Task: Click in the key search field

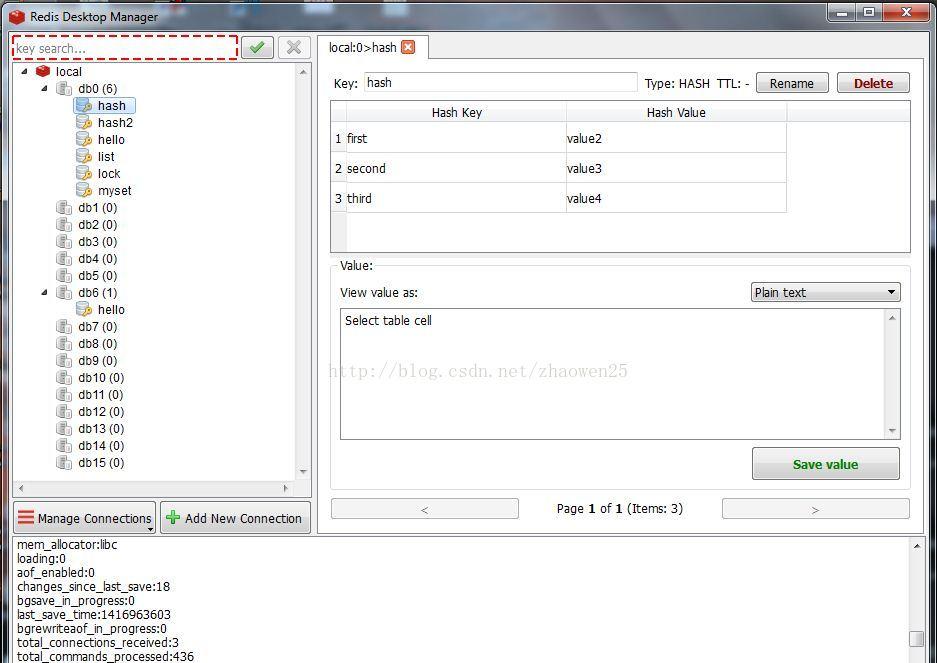Action: click(x=125, y=48)
